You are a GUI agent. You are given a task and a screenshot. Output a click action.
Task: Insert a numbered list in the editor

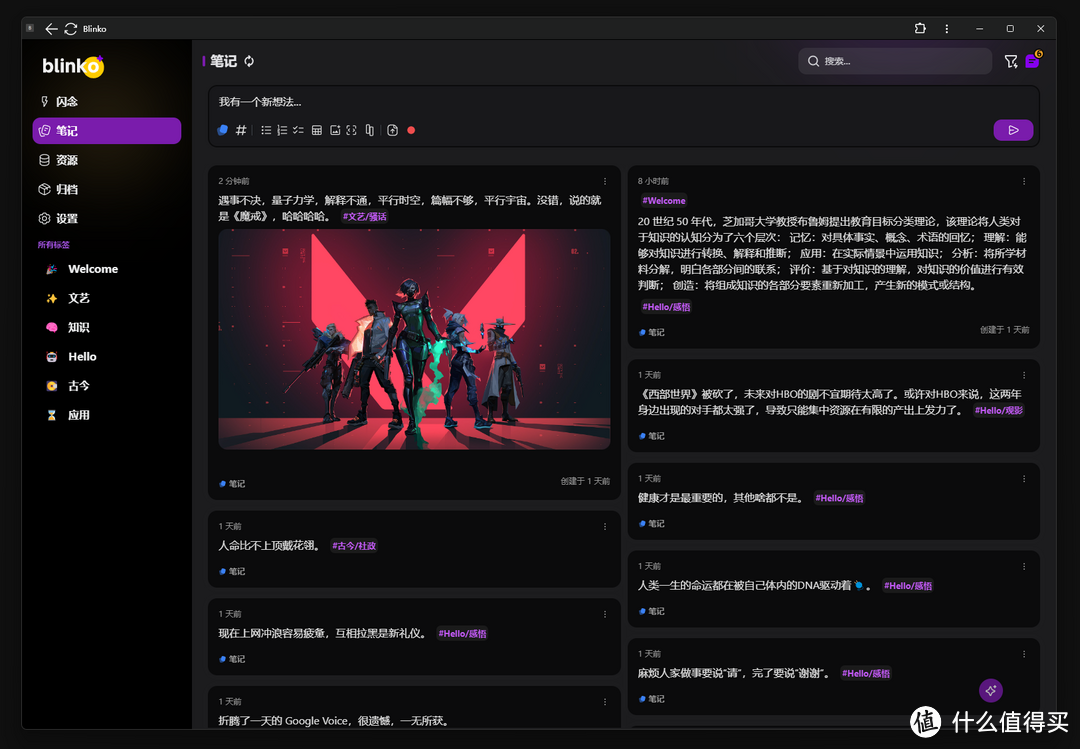[x=282, y=130]
